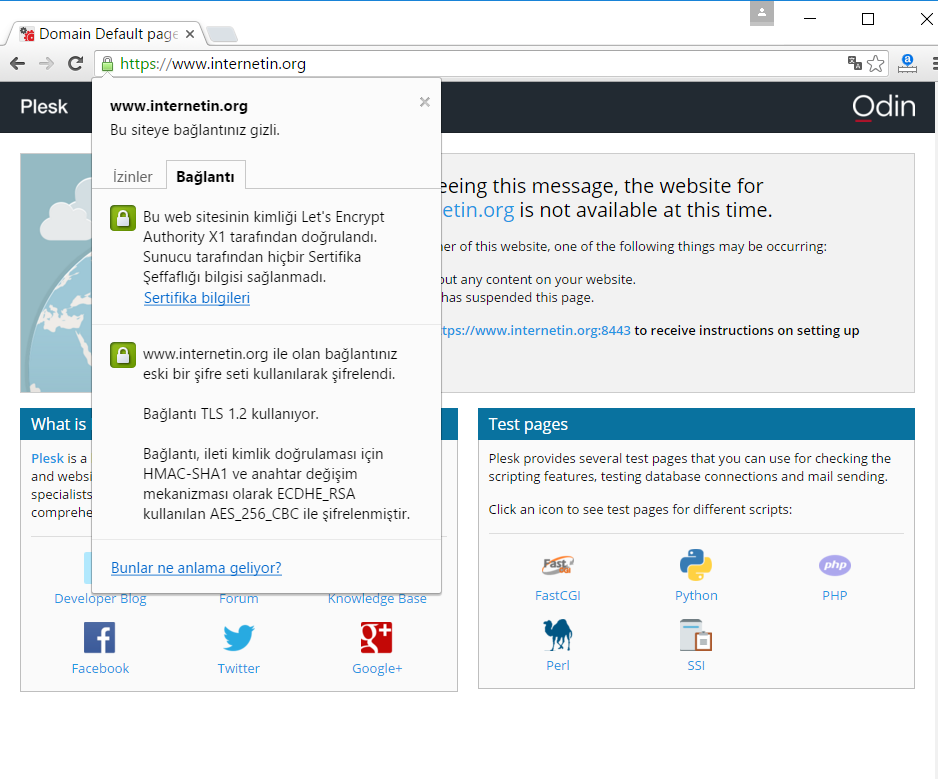Click the Test pages panel header
The height and width of the screenshot is (779, 938).
696,424
